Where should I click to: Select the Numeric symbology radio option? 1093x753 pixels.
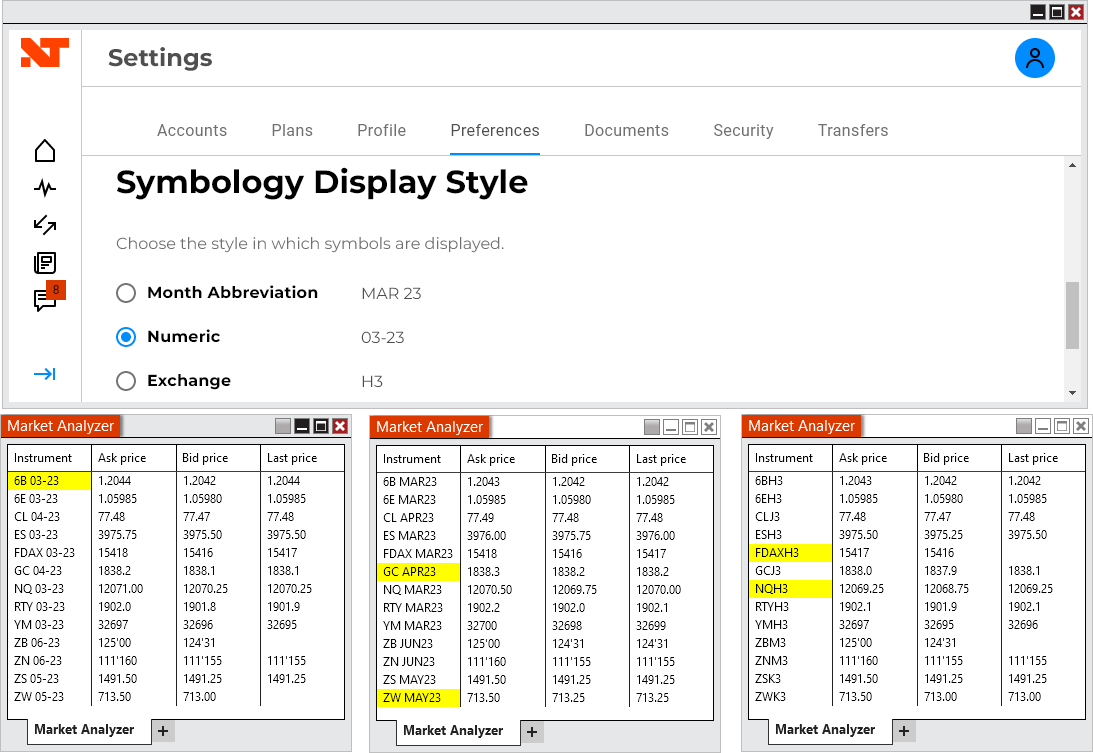pyautogui.click(x=126, y=337)
